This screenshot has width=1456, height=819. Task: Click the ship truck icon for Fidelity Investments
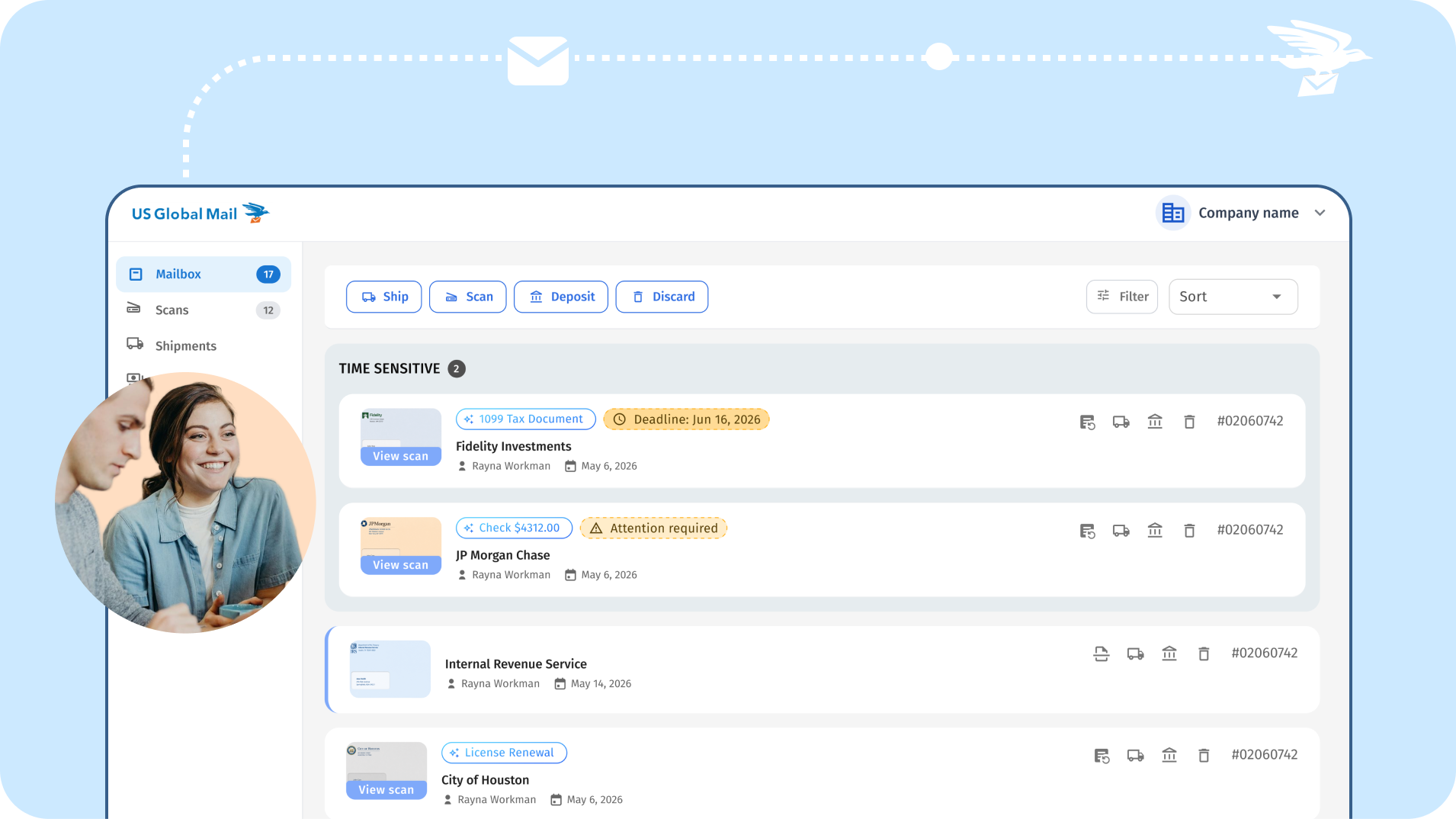[x=1121, y=422]
